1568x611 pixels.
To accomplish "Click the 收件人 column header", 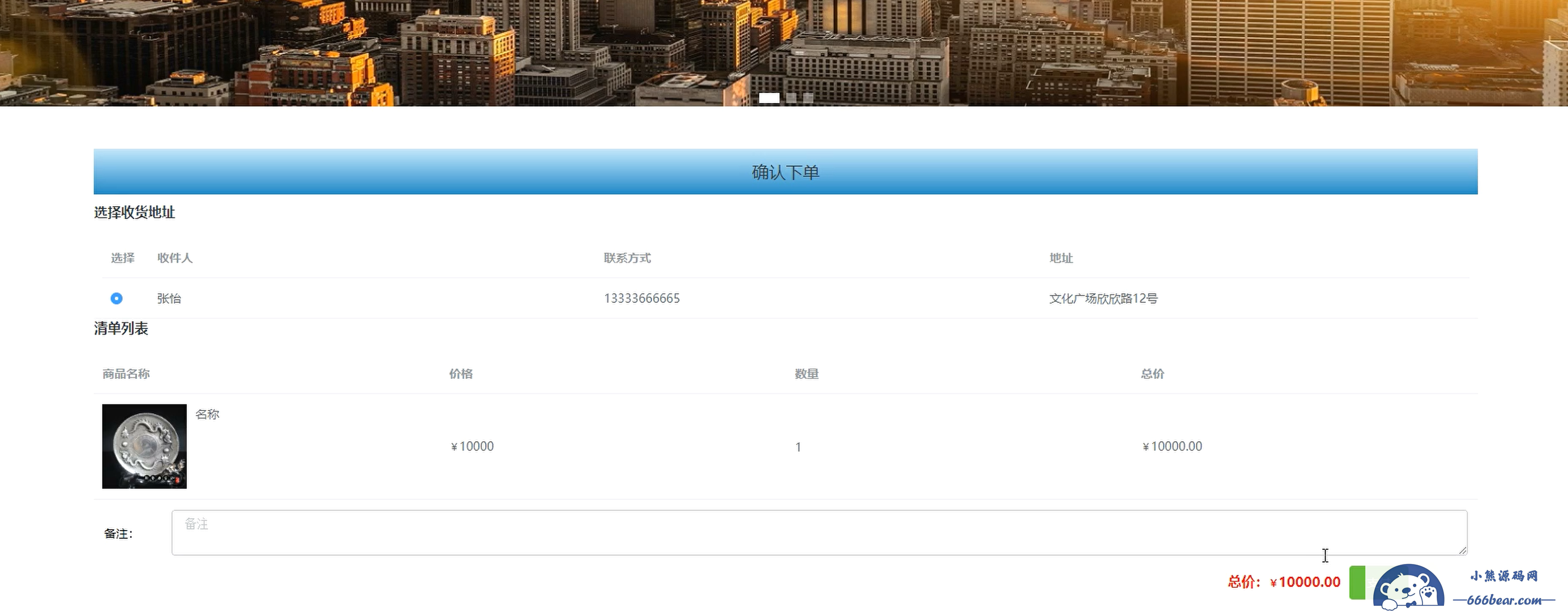I will coord(175,258).
